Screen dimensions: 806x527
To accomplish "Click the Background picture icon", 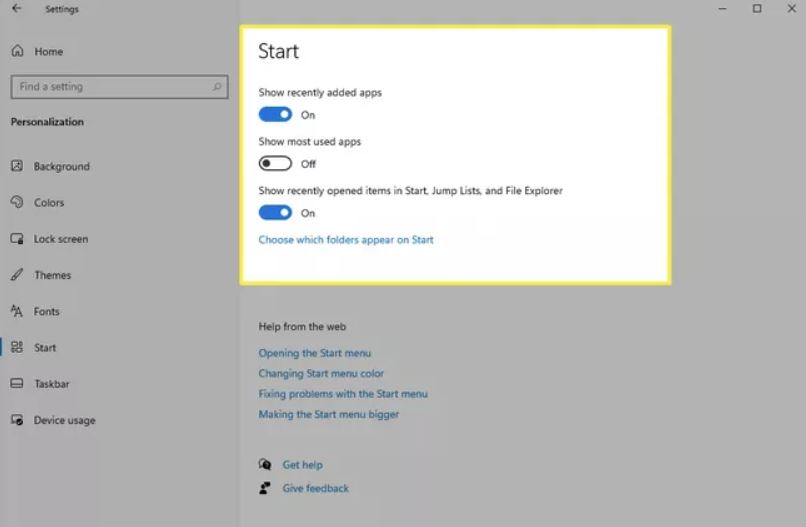I will coord(17,166).
